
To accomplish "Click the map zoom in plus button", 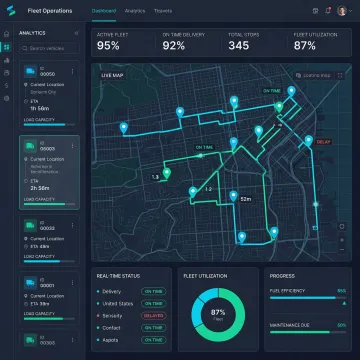I will (x=342, y=240).
